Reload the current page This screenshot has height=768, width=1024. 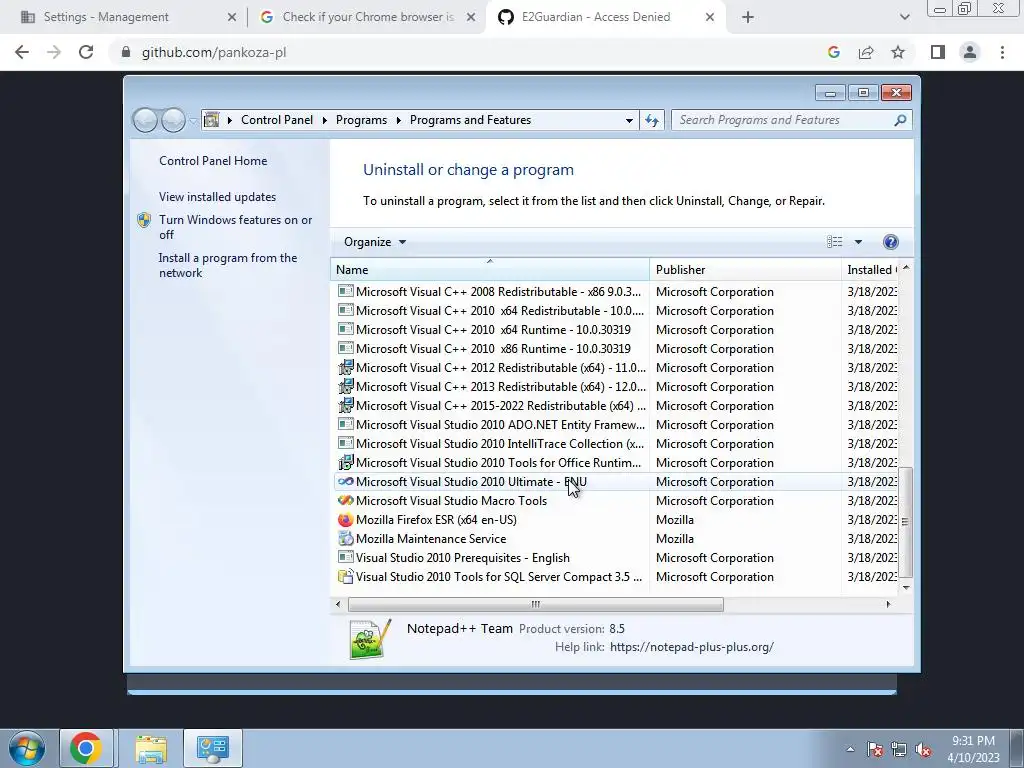tap(86, 52)
